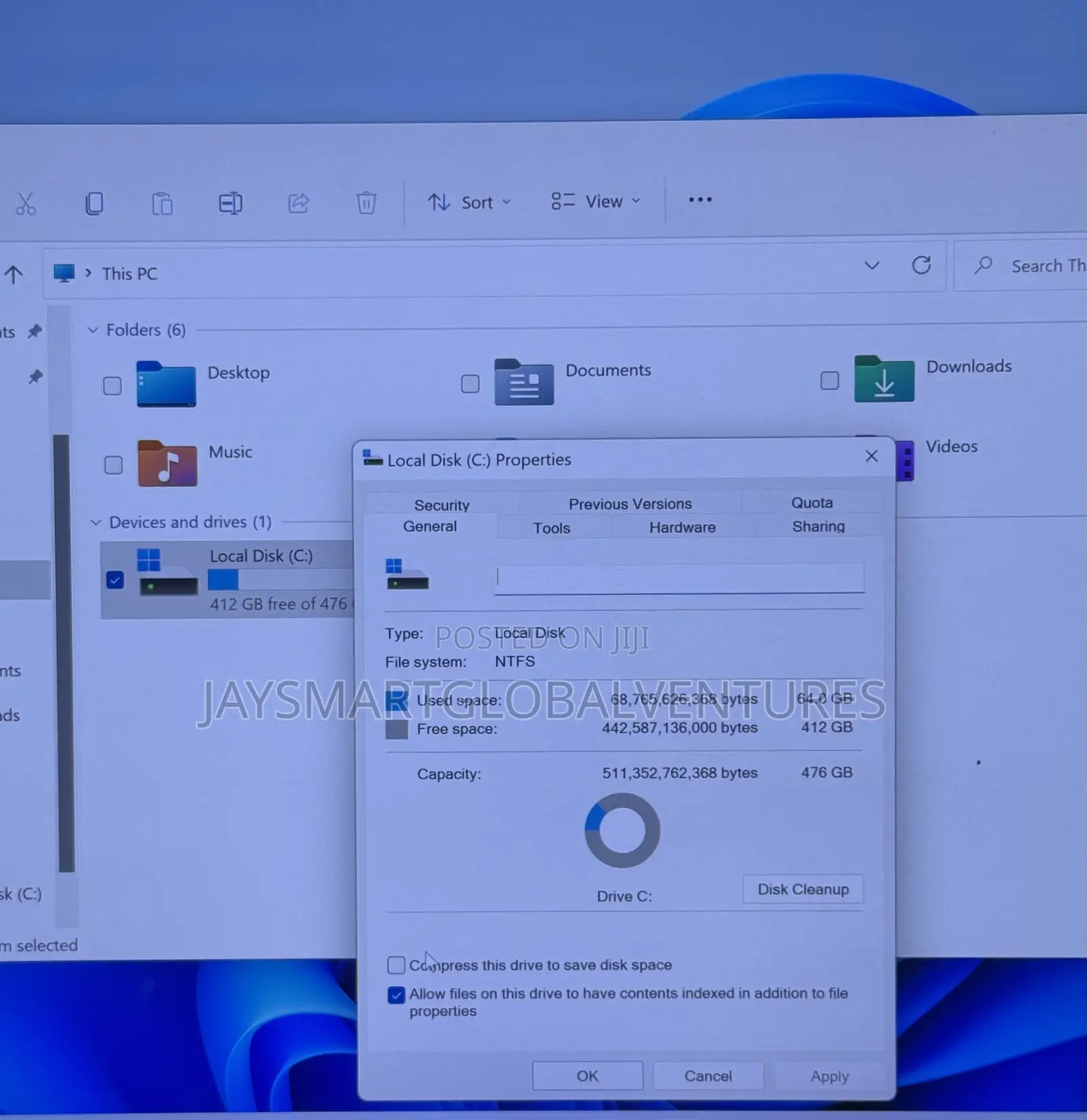
Task: Click the Delete trash can icon
Action: coord(366,203)
